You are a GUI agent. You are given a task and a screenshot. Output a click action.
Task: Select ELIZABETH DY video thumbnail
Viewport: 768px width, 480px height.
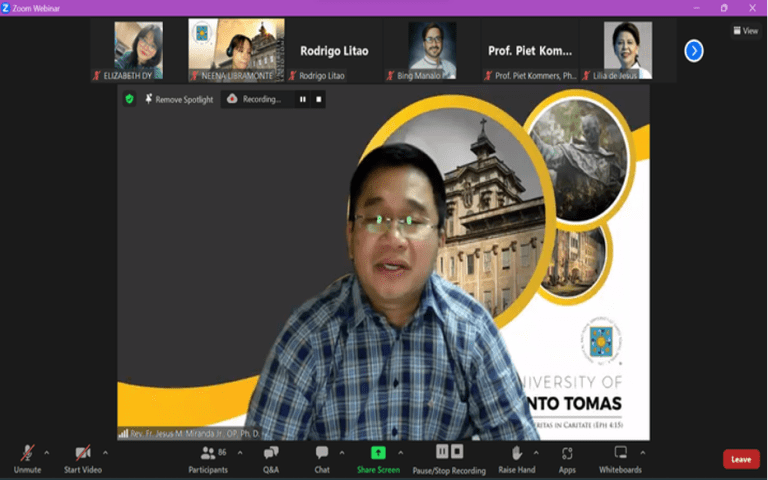[139, 51]
